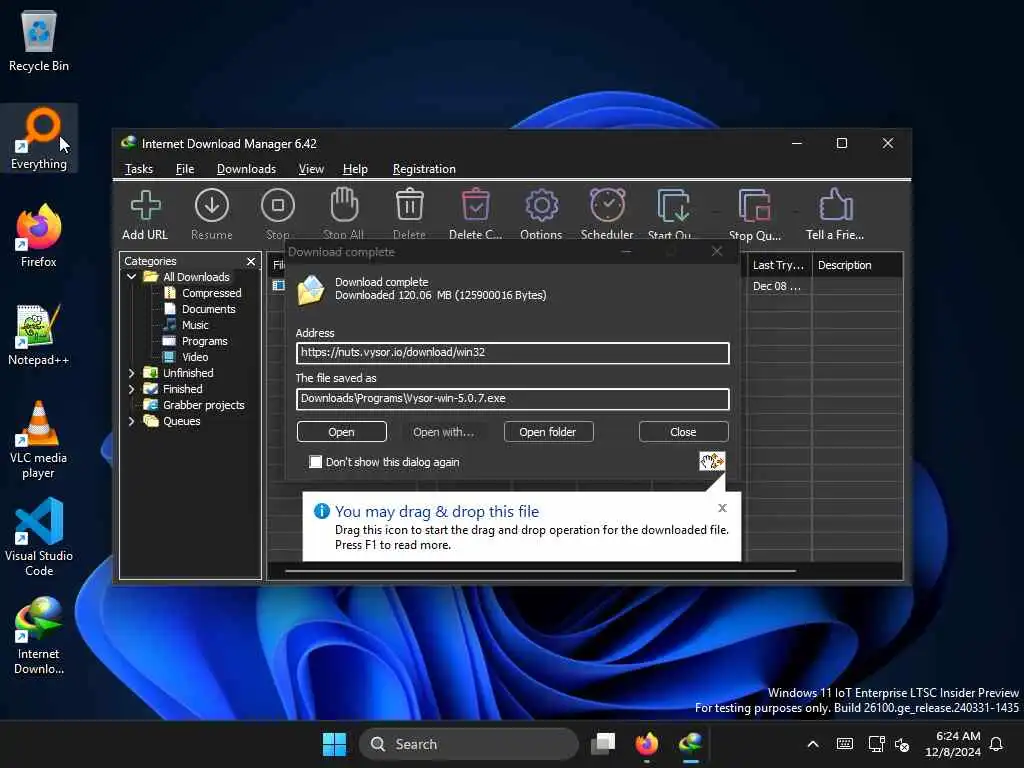
Task: Collapse the All Downloads tree node
Action: pos(131,277)
